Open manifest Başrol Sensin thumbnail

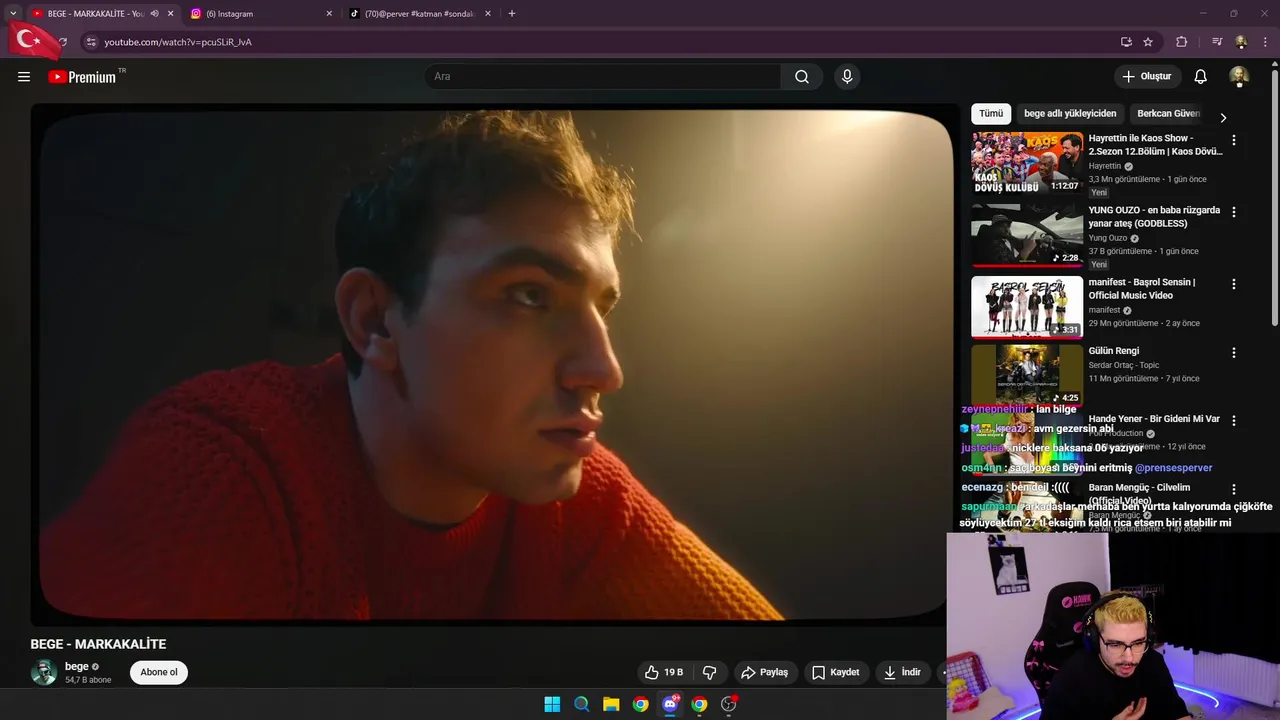point(1027,307)
